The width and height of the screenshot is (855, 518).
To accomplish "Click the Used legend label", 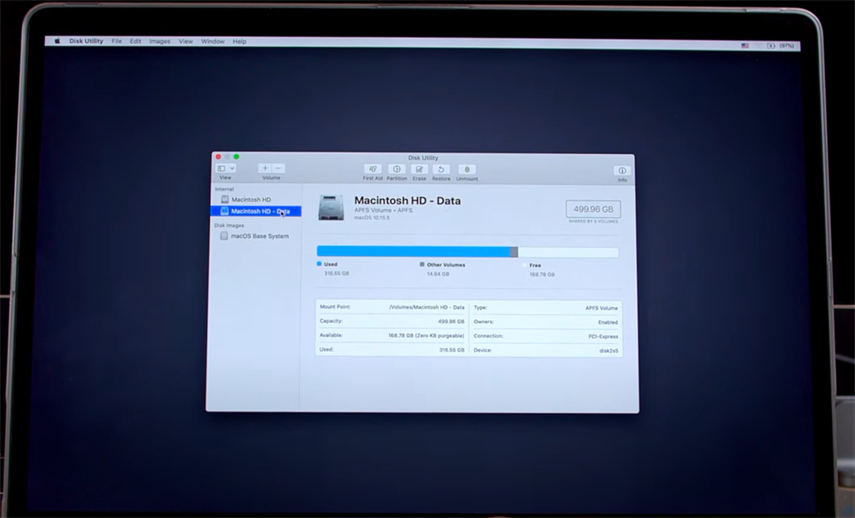I will [x=330, y=264].
